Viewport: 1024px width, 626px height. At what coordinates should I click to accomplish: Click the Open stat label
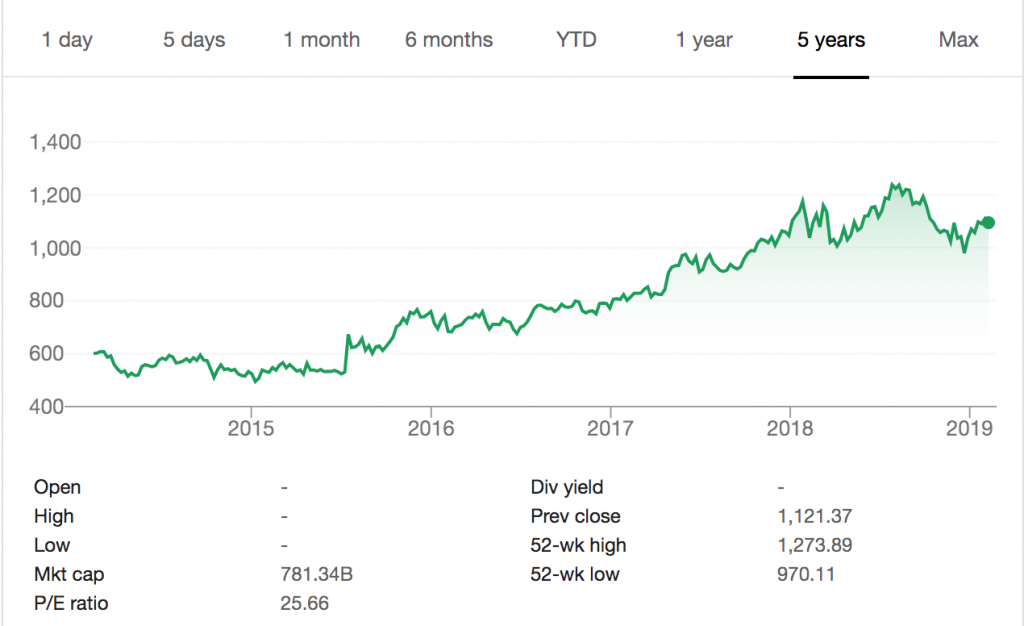(56, 487)
